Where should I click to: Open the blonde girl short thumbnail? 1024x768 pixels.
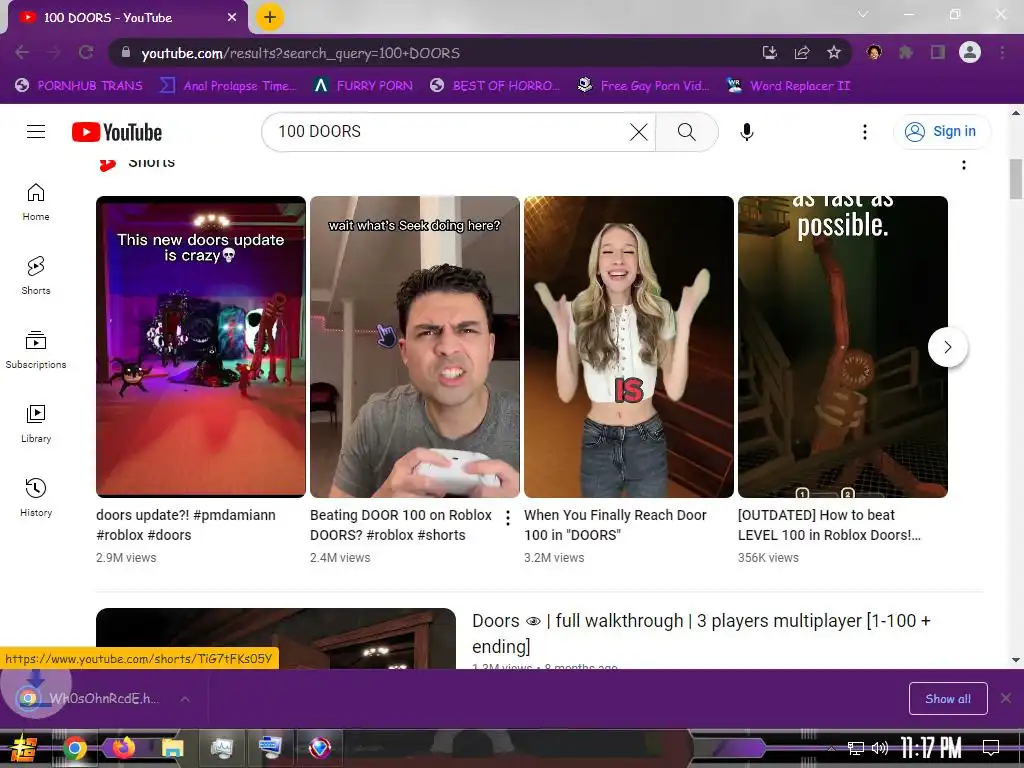coord(629,347)
